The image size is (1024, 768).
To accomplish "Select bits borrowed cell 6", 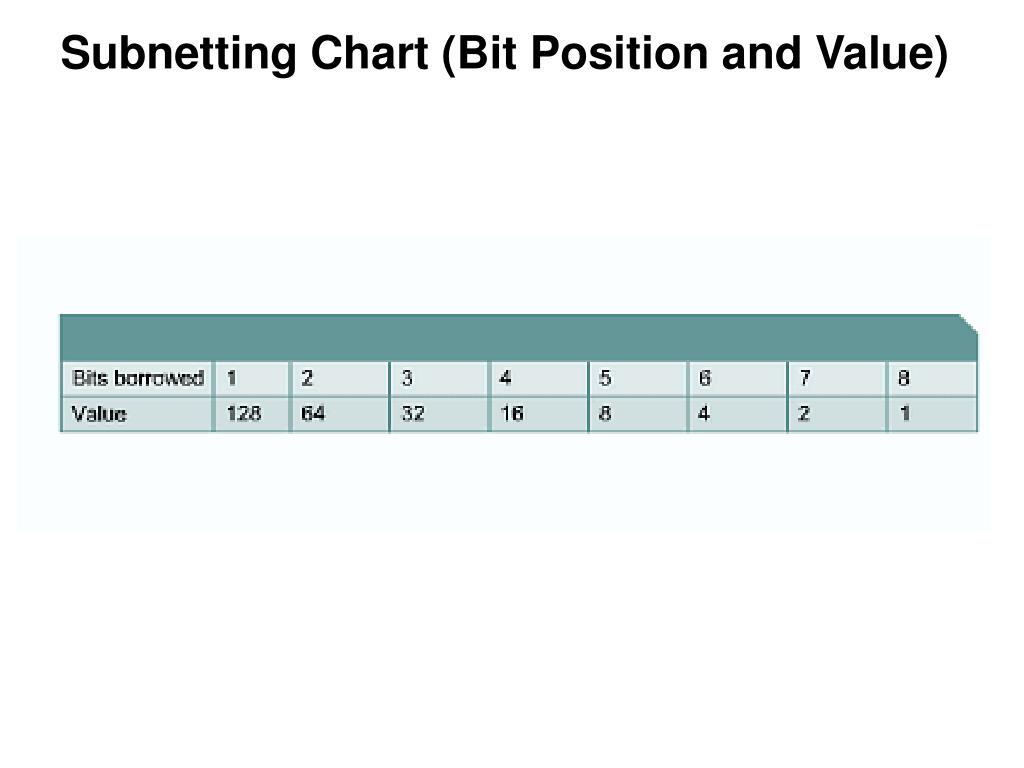I will tap(738, 379).
